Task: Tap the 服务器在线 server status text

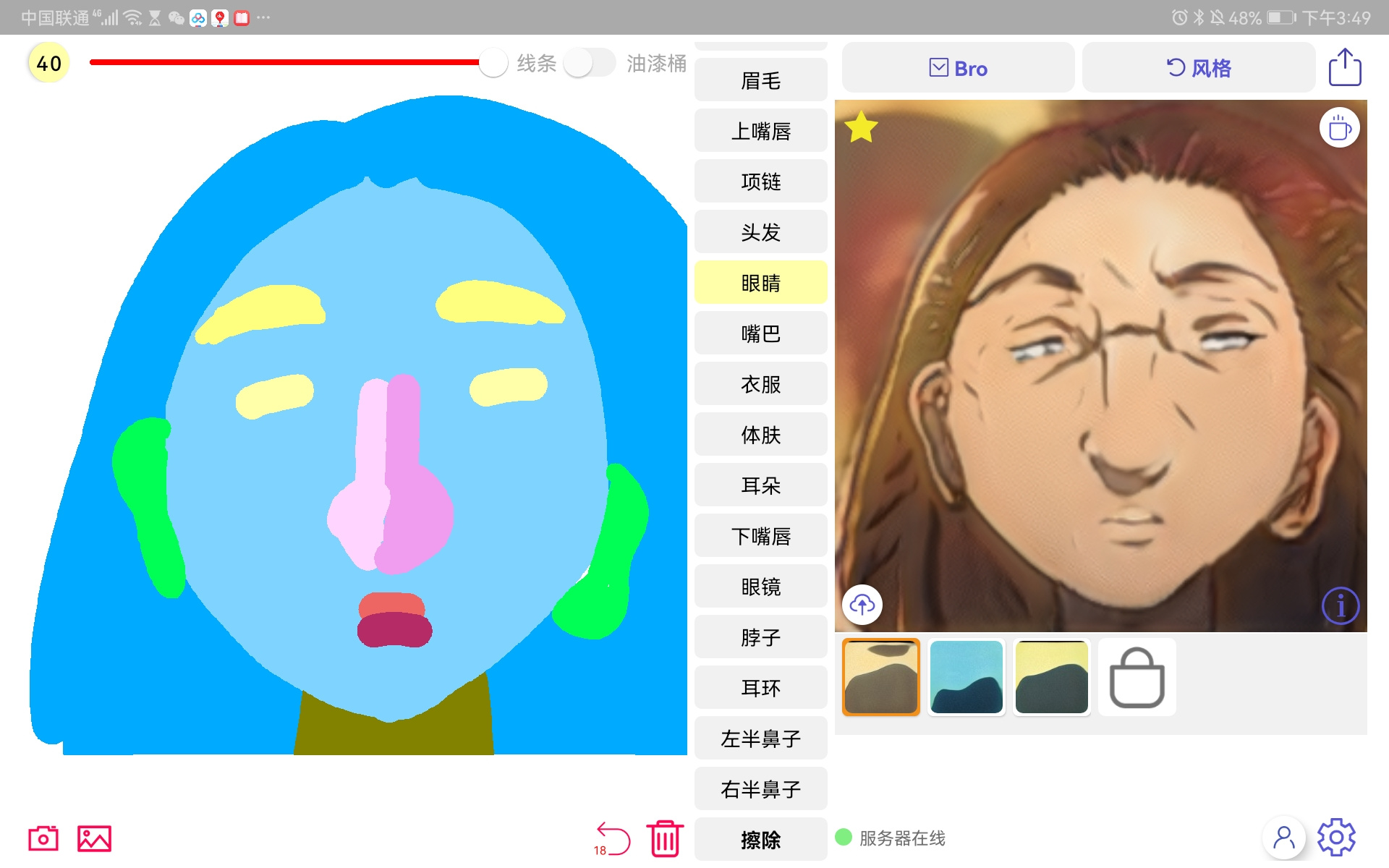Action: [902, 838]
